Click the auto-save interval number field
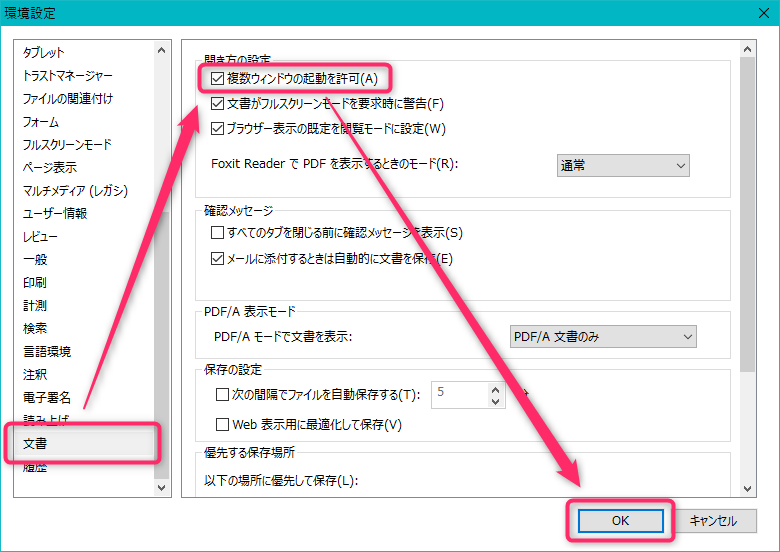Image resolution: width=780 pixels, height=552 pixels. click(x=458, y=394)
